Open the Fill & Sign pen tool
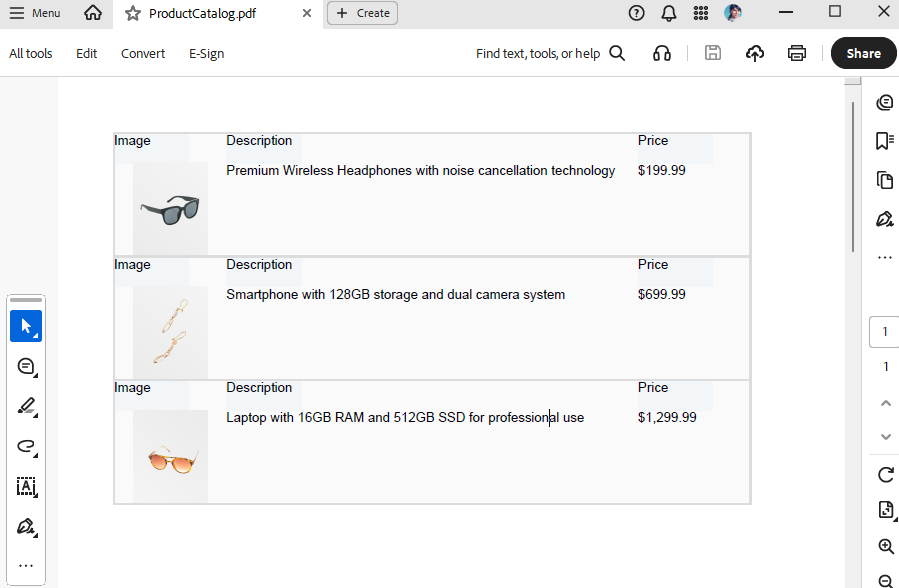The width and height of the screenshot is (899, 588). pyautogui.click(x=26, y=526)
